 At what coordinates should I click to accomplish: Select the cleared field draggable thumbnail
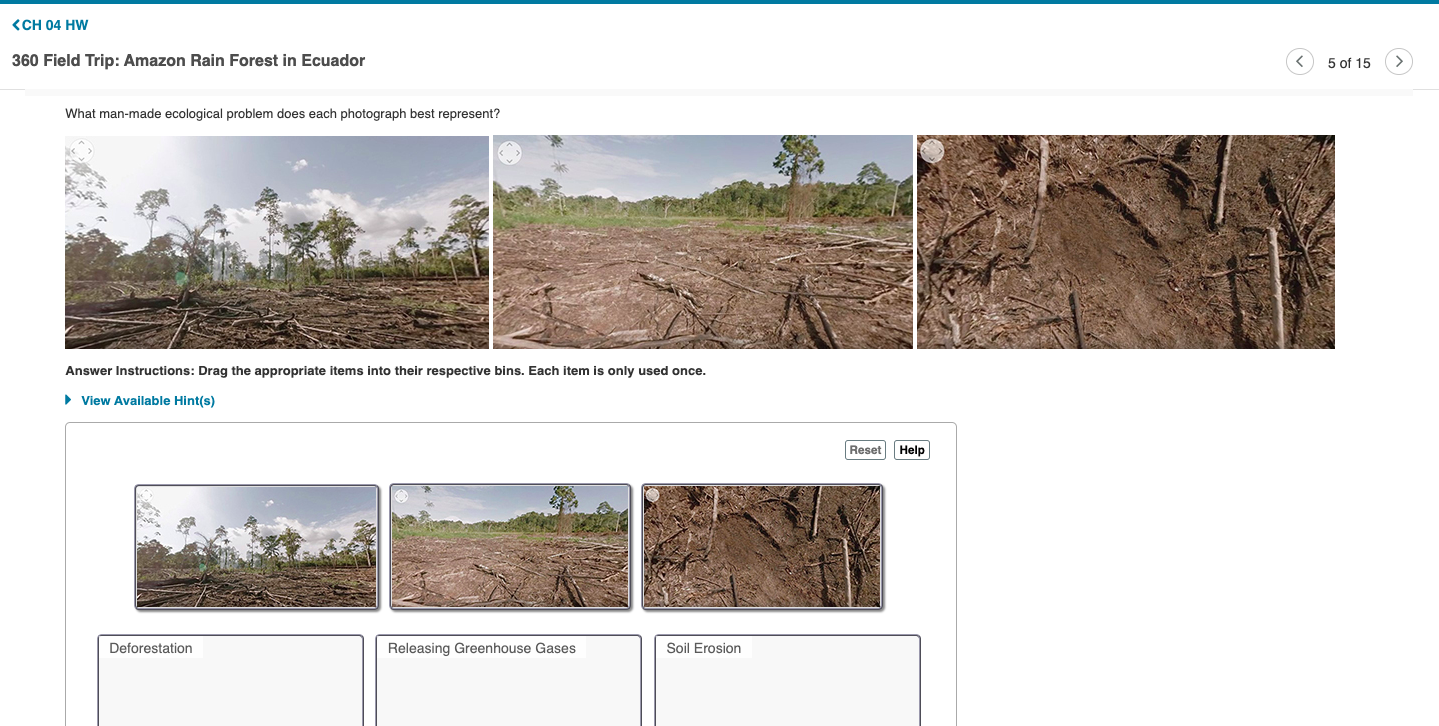[x=510, y=547]
